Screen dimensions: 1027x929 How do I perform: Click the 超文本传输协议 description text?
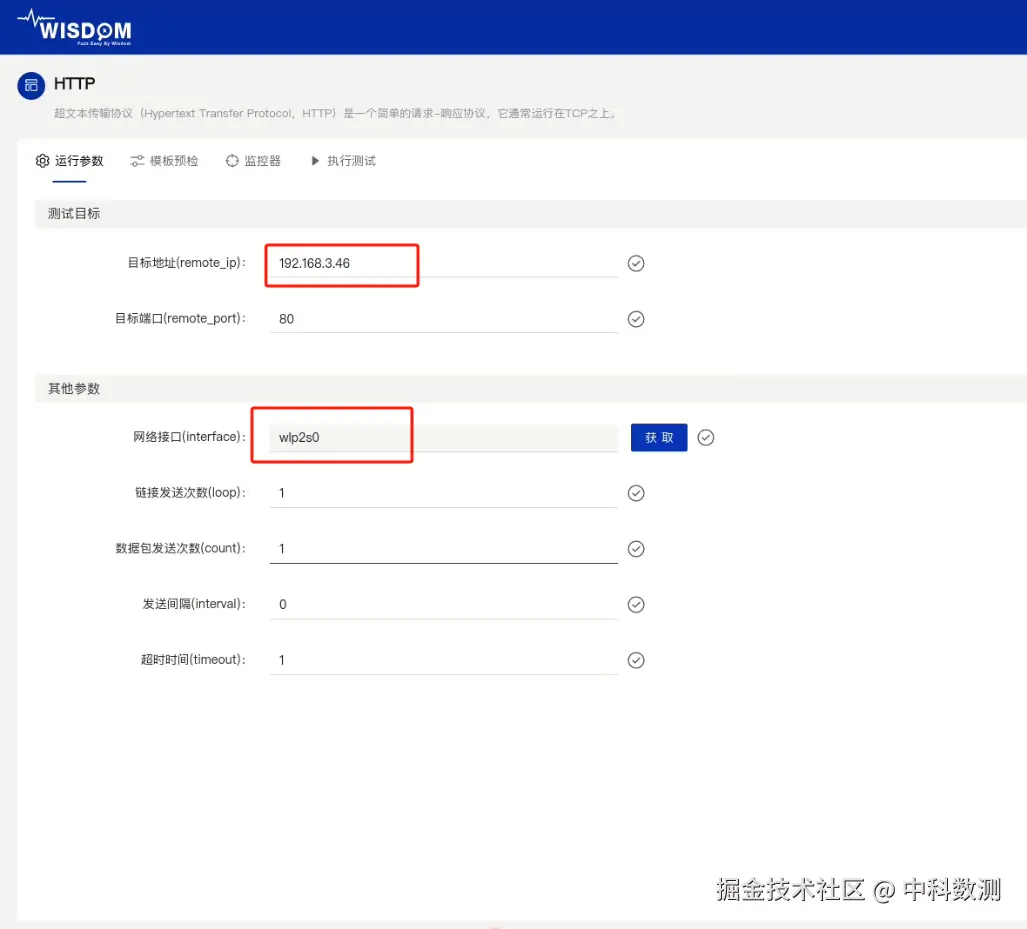[335, 113]
